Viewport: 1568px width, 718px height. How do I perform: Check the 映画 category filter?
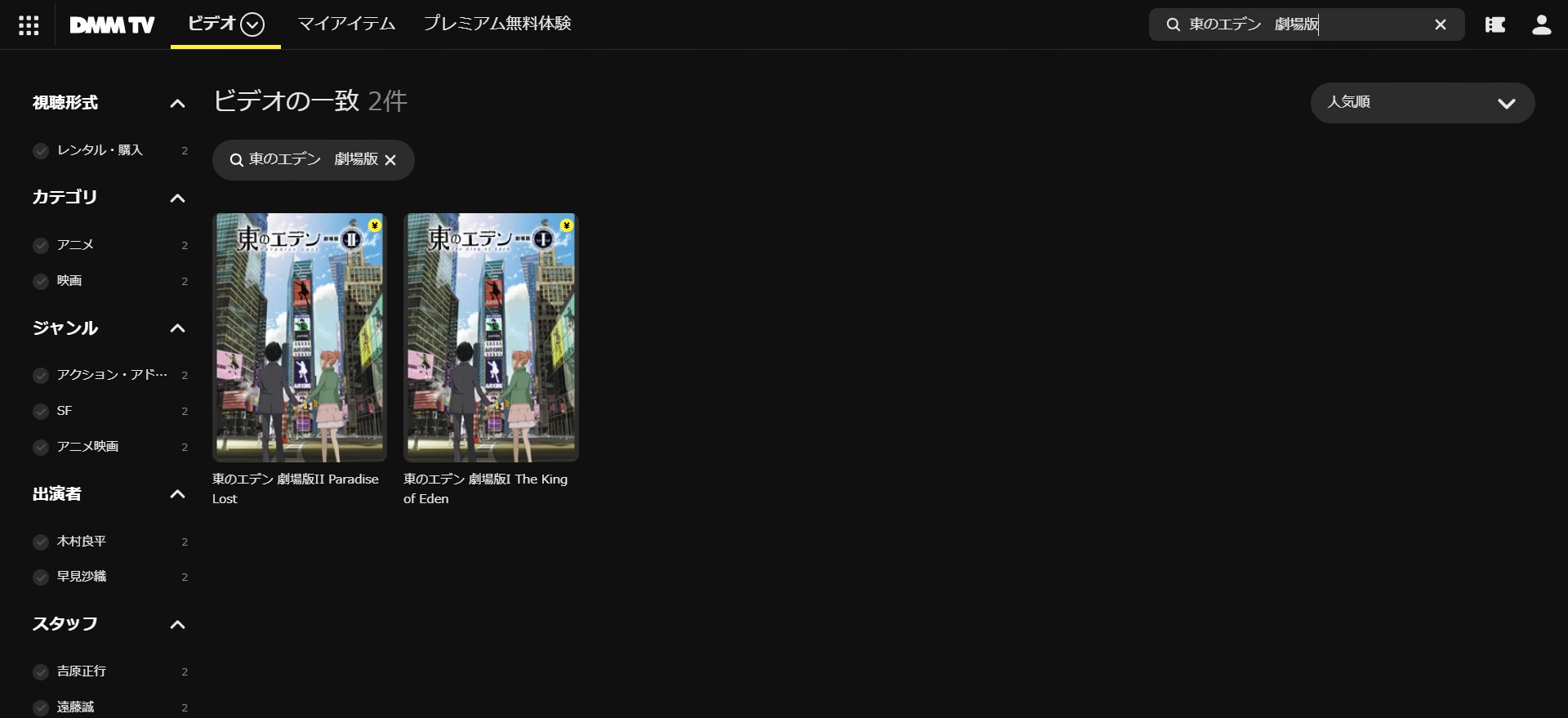[x=41, y=282]
